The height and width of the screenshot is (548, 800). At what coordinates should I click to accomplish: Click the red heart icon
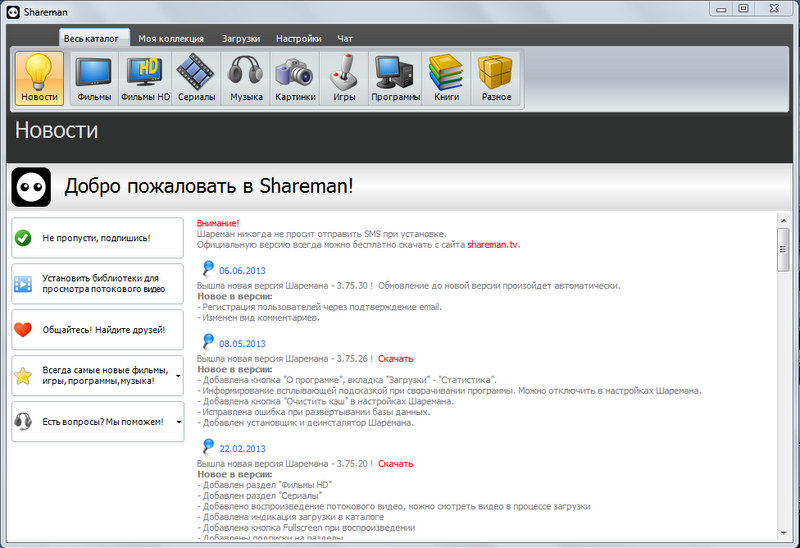click(x=23, y=330)
